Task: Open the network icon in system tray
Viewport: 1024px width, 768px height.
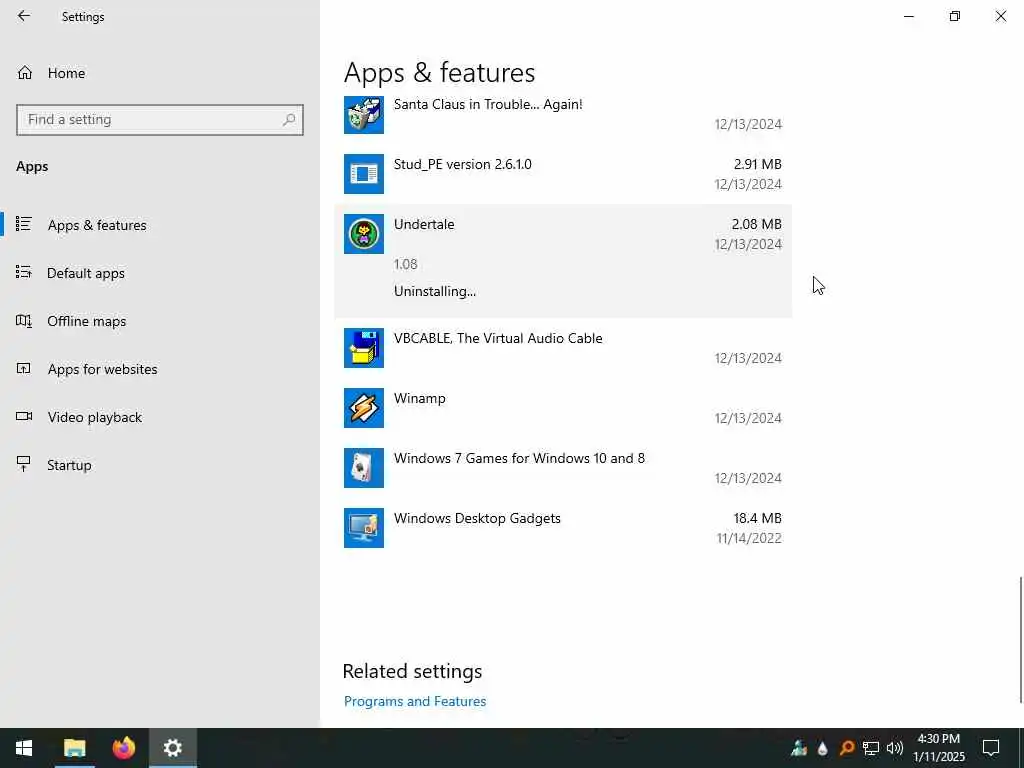Action: pyautogui.click(x=871, y=748)
